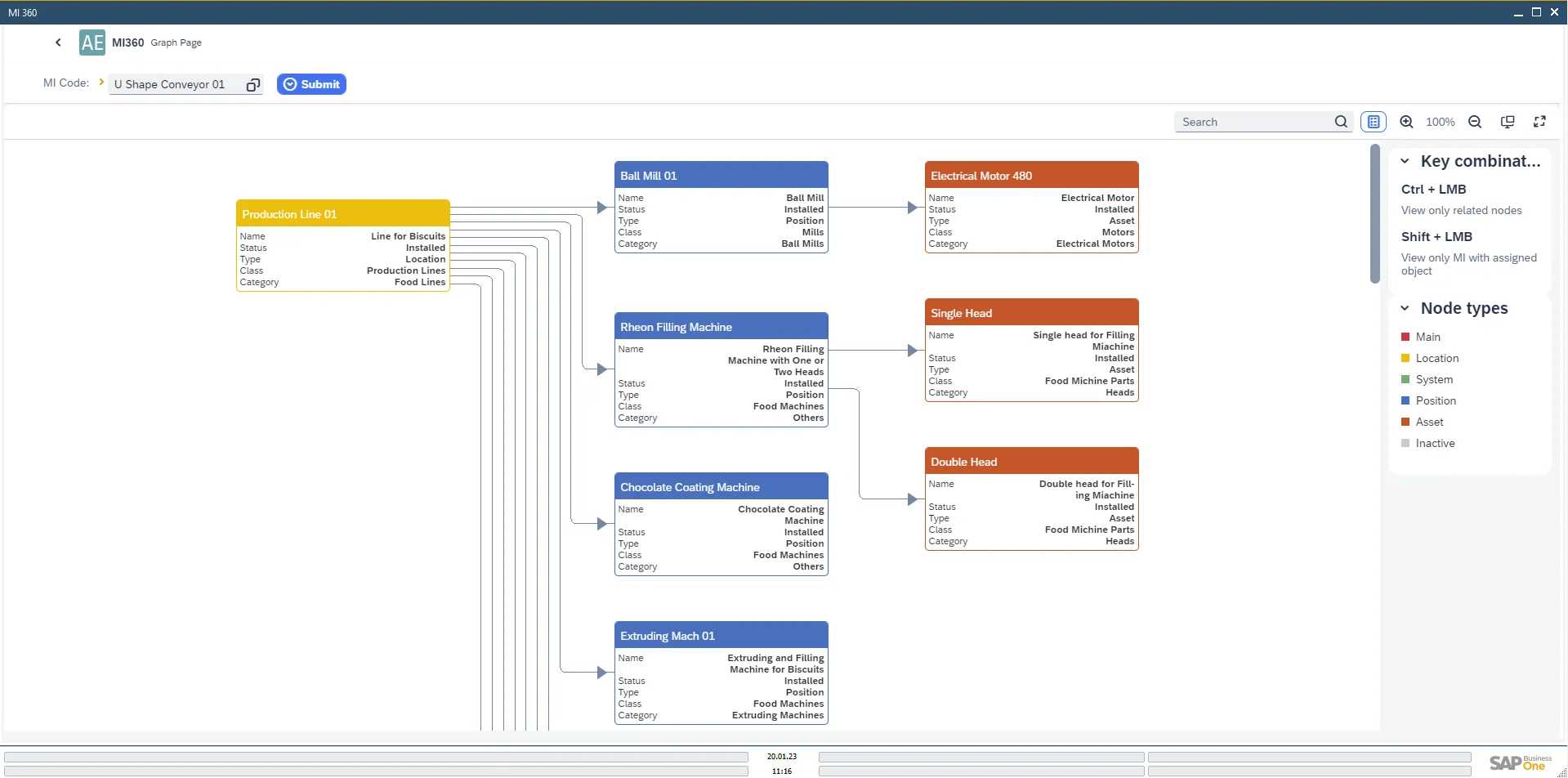Click the search magnifier icon
Viewport: 1568px width, 778px height.
click(1341, 122)
